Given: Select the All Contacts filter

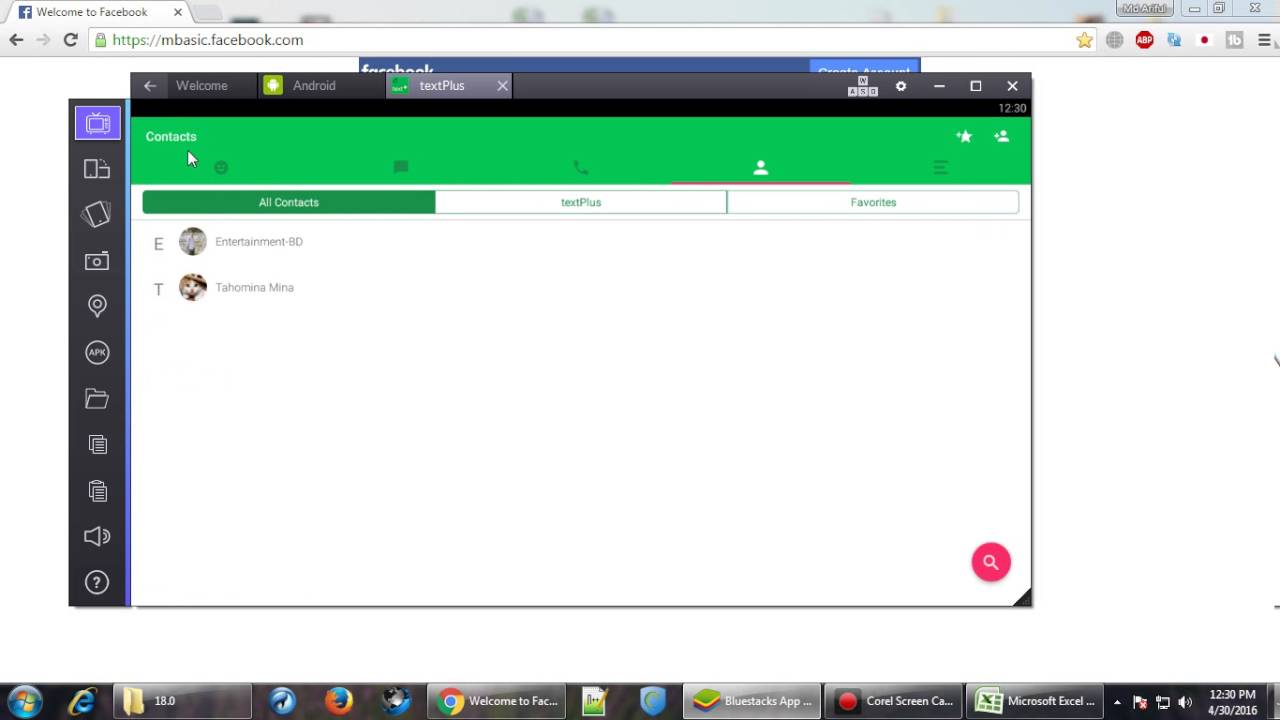Looking at the screenshot, I should (x=289, y=202).
